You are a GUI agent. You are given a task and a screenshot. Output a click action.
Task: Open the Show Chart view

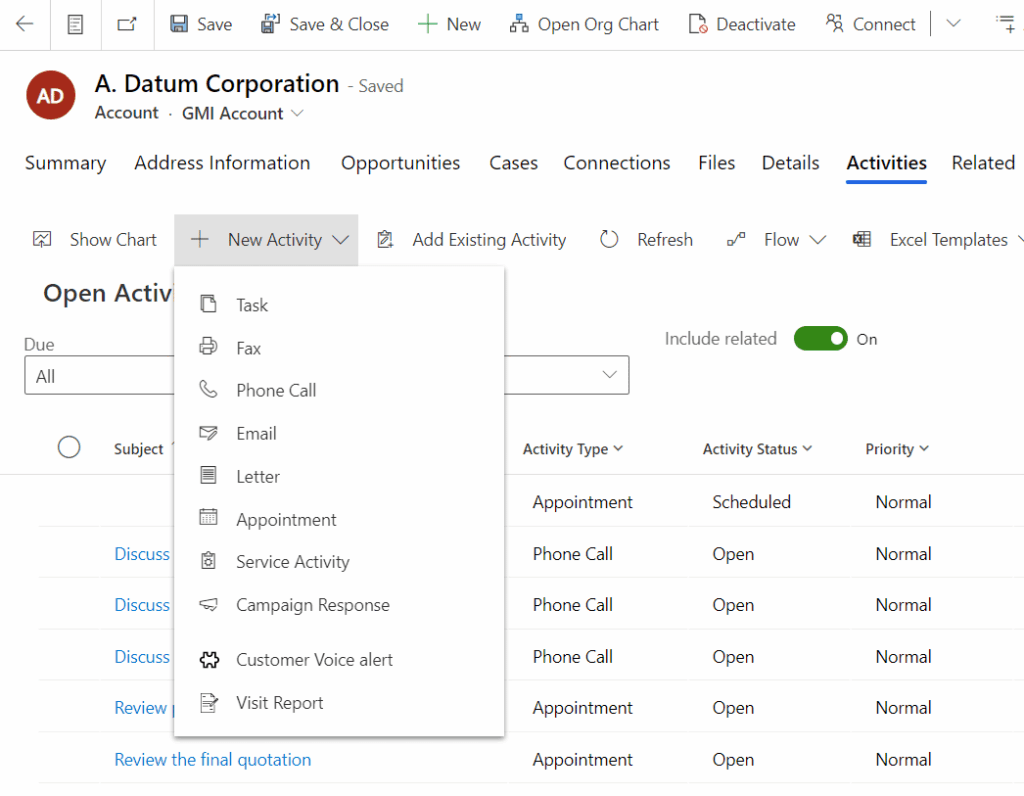click(96, 240)
